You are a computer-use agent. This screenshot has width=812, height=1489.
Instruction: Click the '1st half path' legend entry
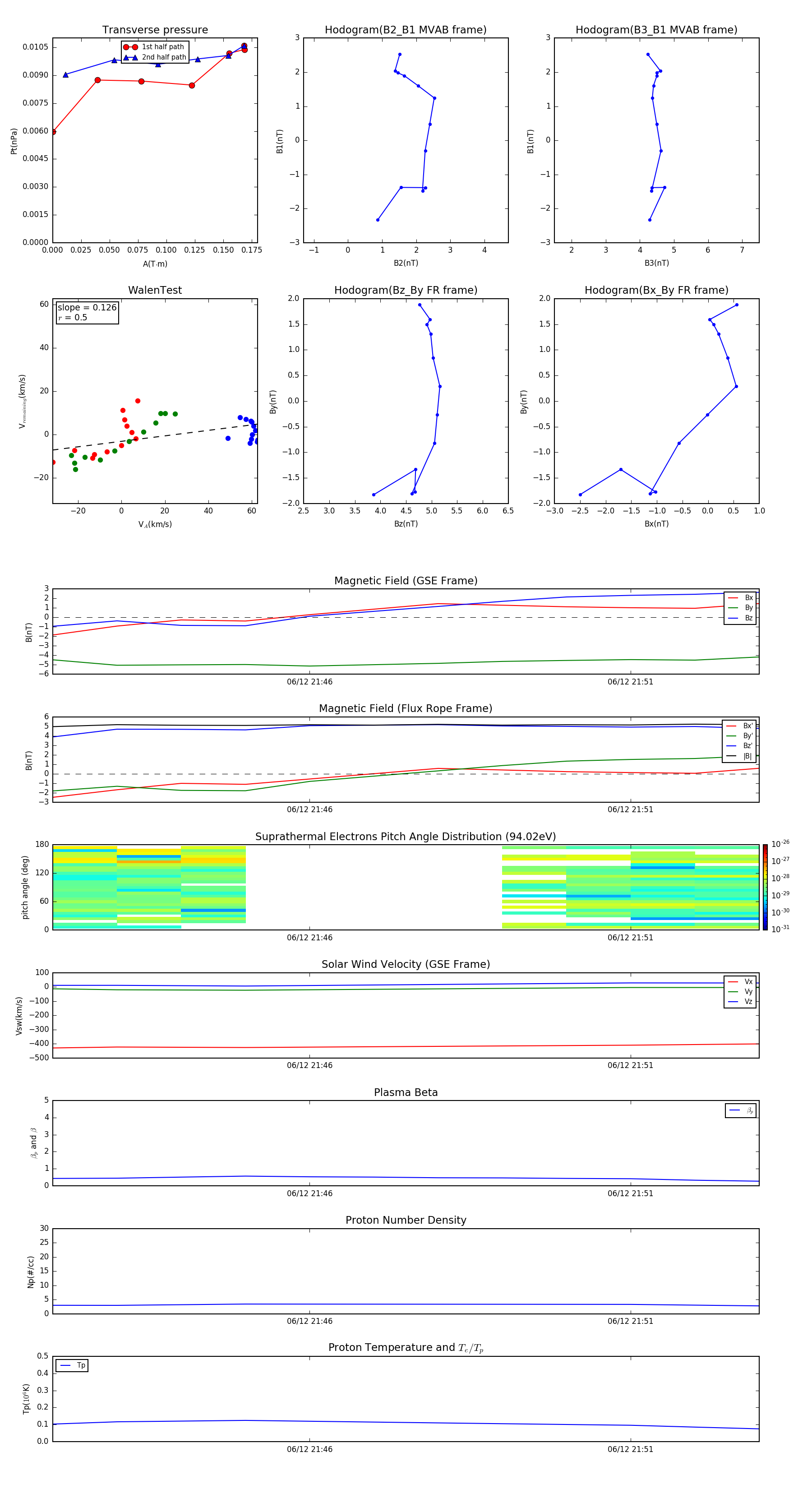[x=154, y=47]
